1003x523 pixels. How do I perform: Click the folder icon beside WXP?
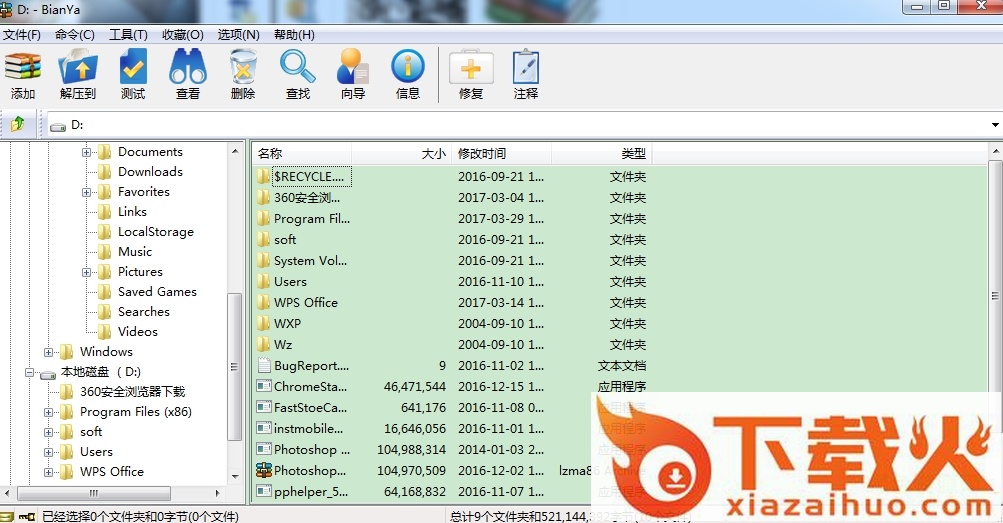pos(264,324)
